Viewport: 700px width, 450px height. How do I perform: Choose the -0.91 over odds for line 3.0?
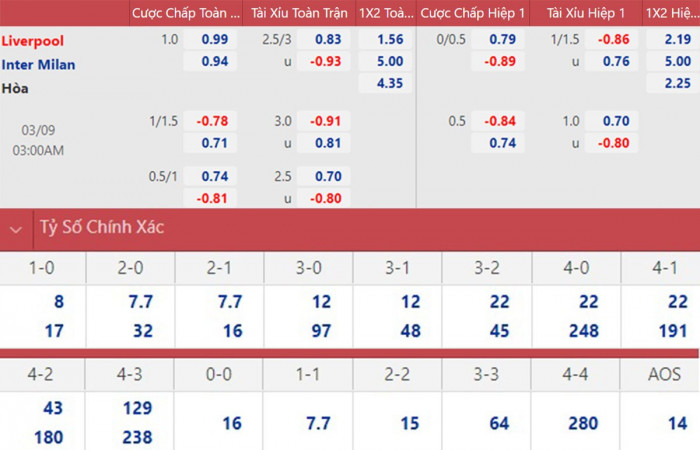[x=326, y=121]
